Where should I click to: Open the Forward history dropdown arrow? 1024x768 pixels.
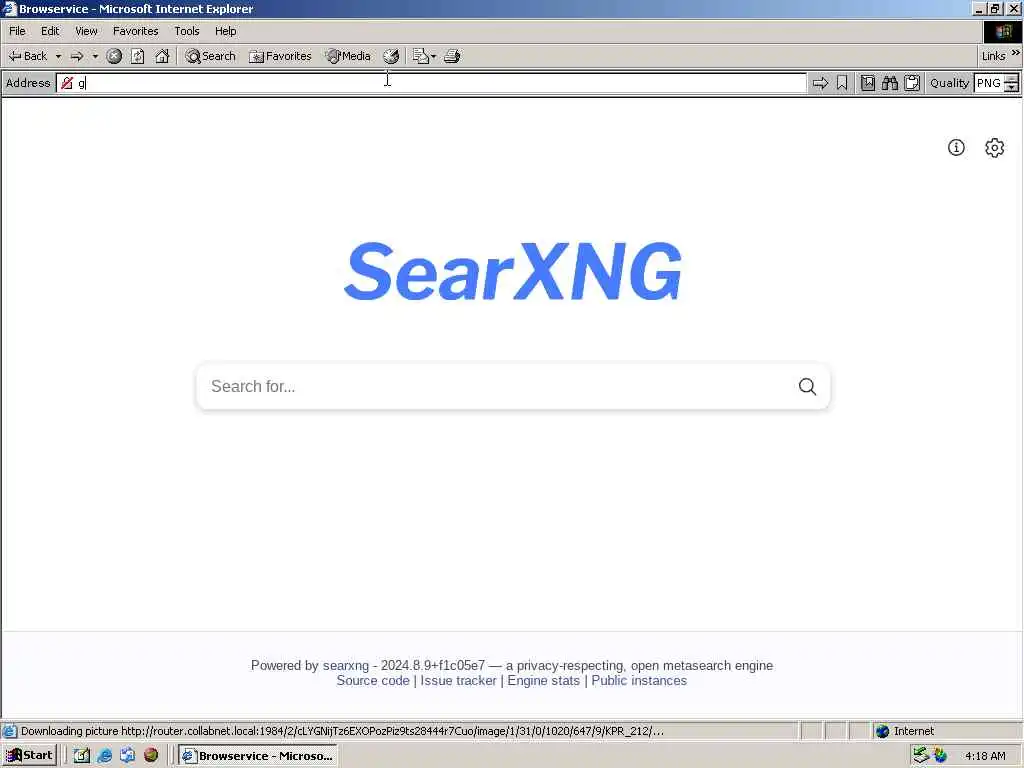coord(95,56)
